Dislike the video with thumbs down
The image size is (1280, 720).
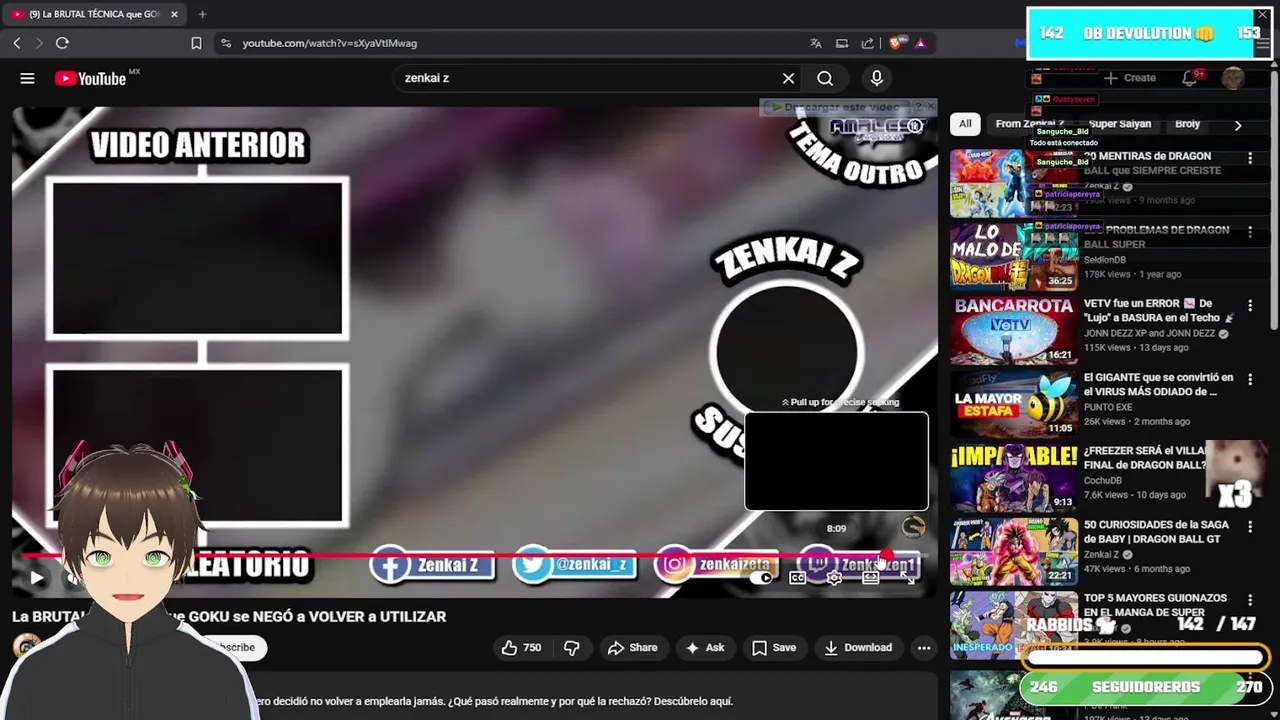(x=571, y=648)
